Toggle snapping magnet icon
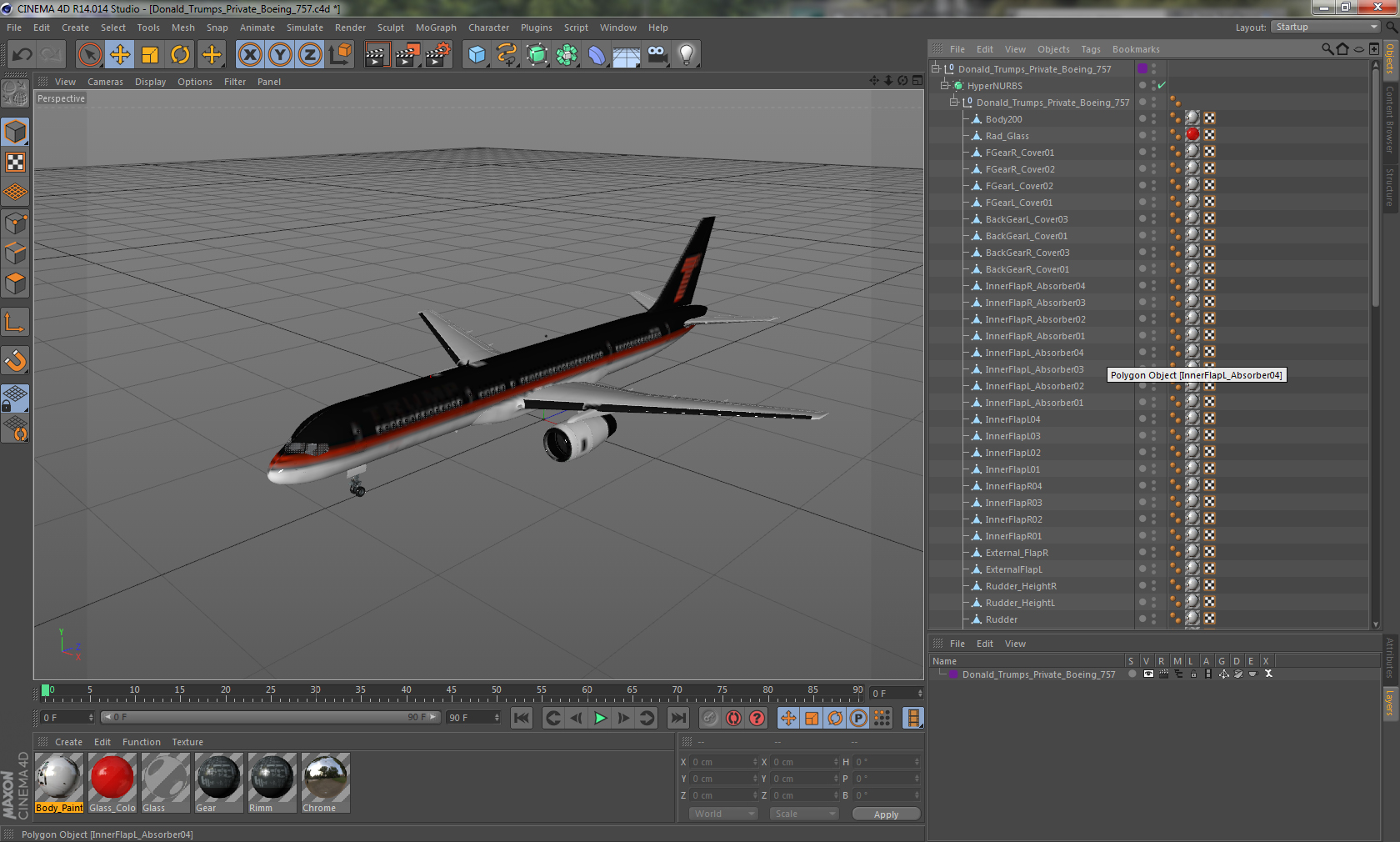 (16, 360)
